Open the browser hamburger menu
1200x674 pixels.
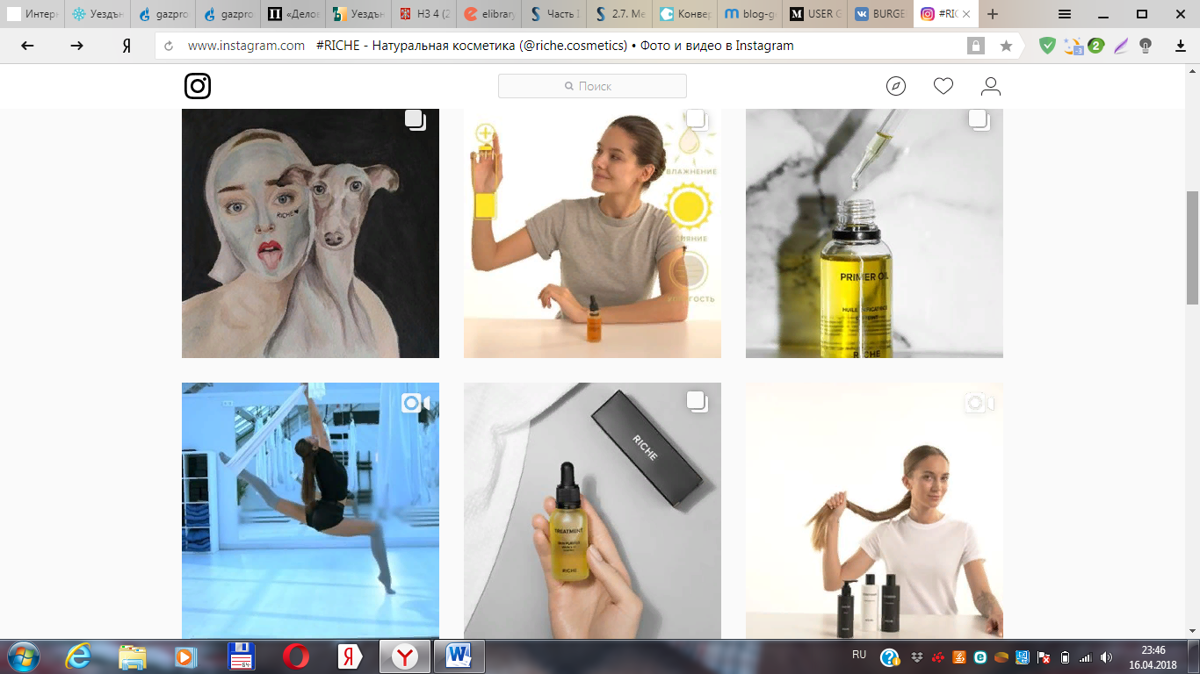pos(1065,14)
